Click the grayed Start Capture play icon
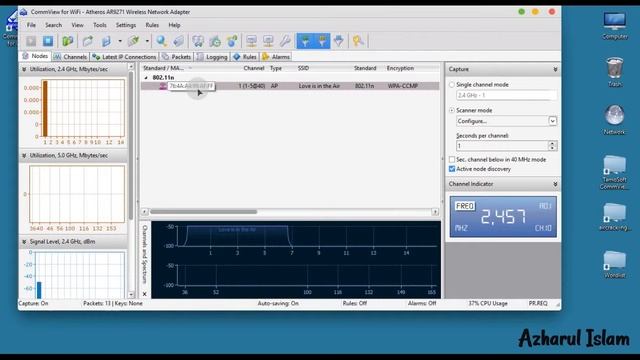The height and width of the screenshot is (360, 640). tap(31, 41)
